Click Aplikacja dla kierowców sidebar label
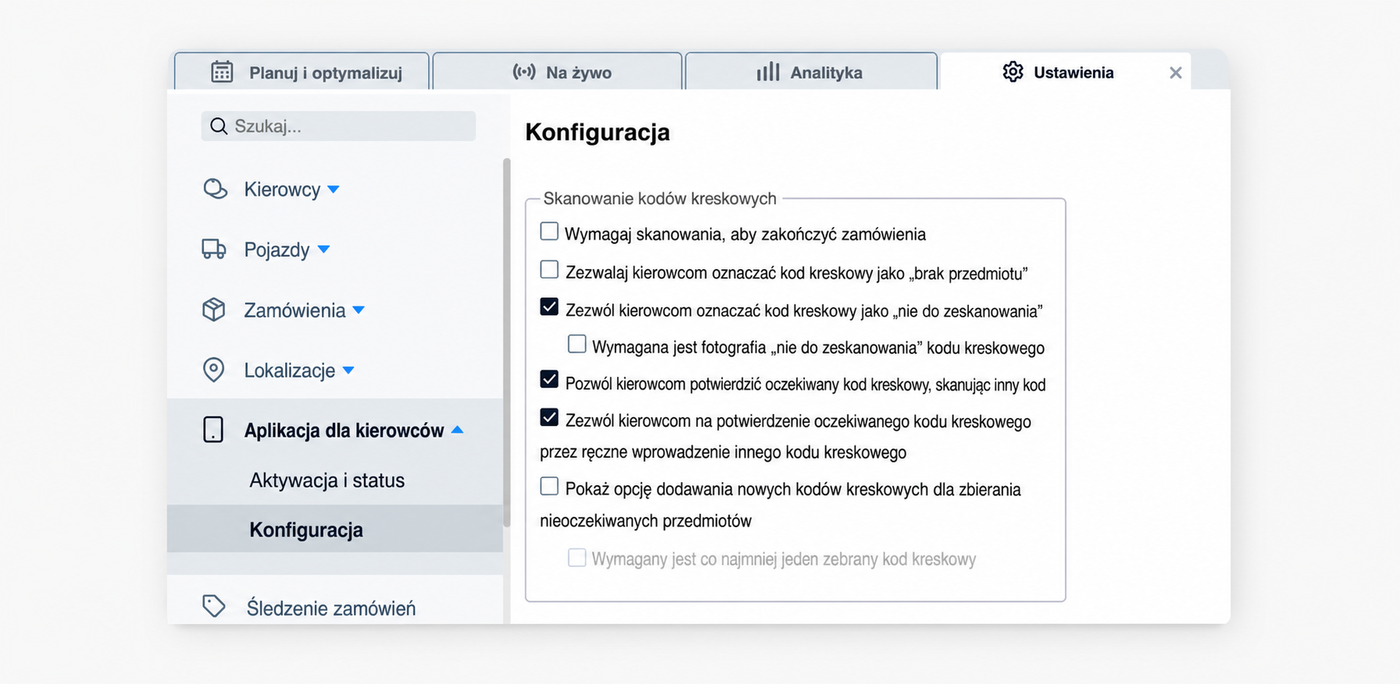This screenshot has height=684, width=1400. (x=344, y=431)
